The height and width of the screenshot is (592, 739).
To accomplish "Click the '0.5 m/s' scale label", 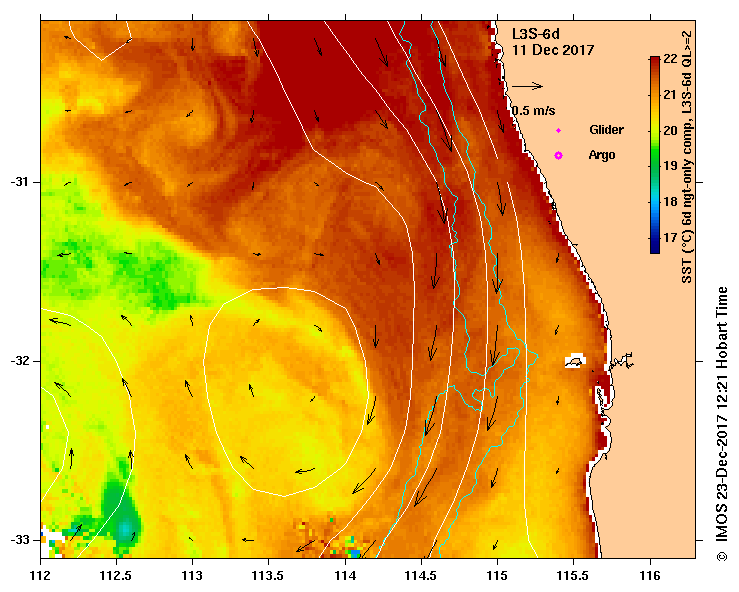I will pos(534,111).
